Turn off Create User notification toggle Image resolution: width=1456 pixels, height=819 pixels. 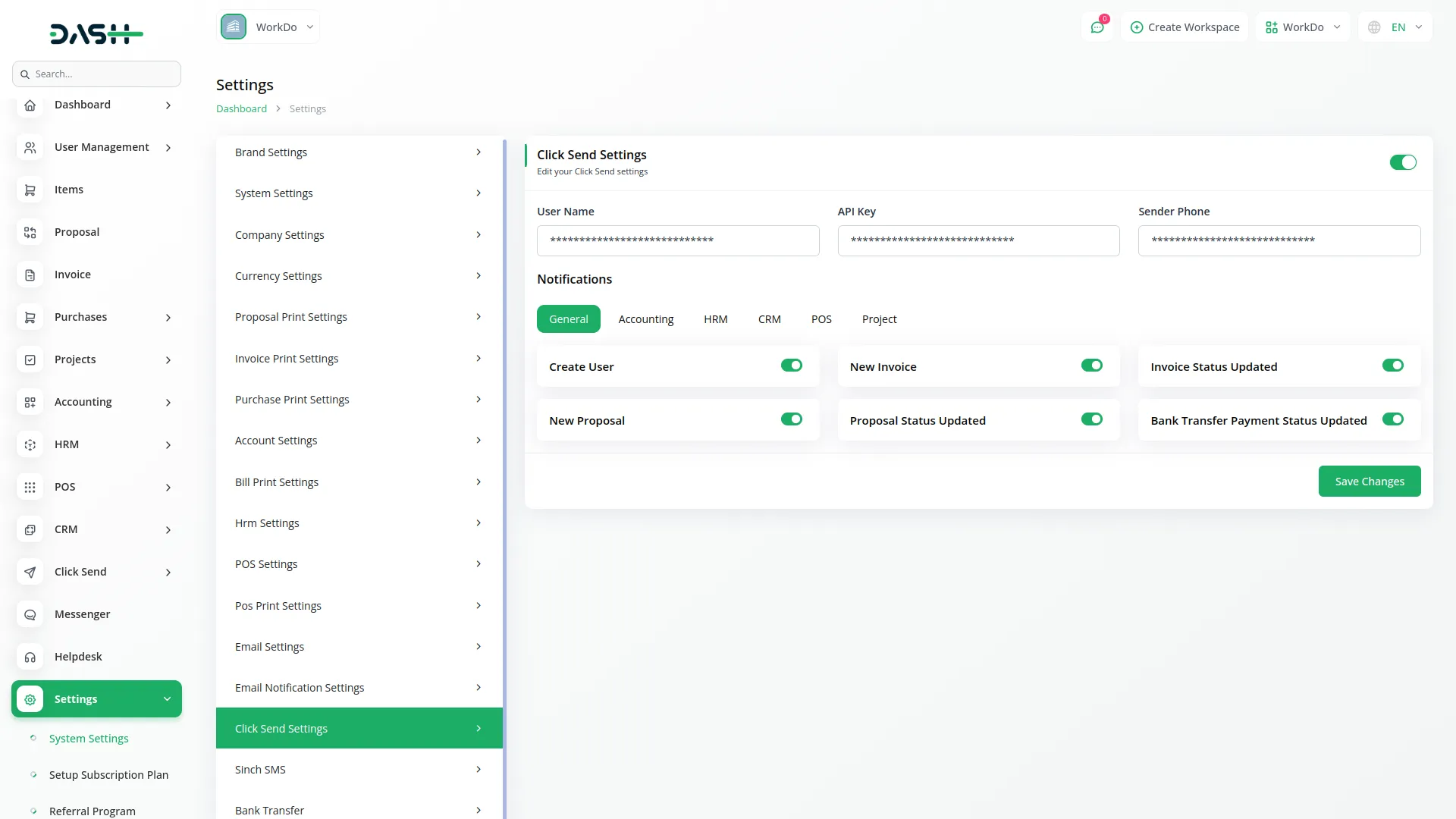(x=791, y=366)
